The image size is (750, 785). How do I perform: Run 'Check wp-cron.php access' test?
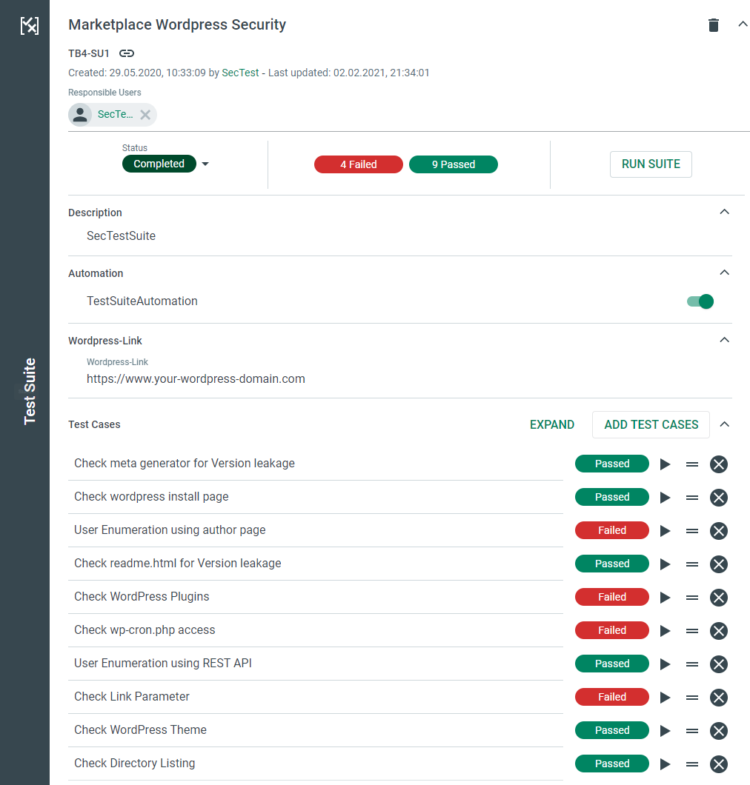665,631
